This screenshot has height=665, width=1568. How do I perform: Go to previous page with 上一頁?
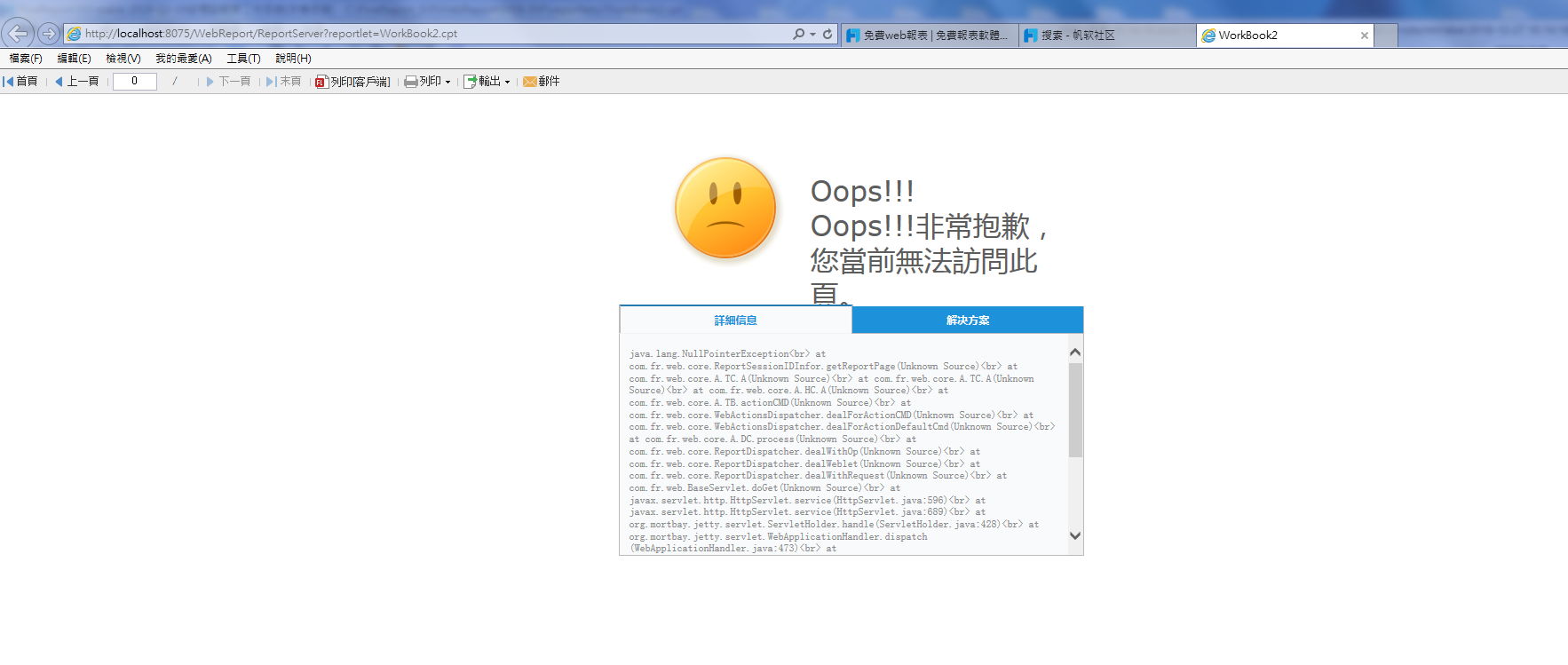76,82
